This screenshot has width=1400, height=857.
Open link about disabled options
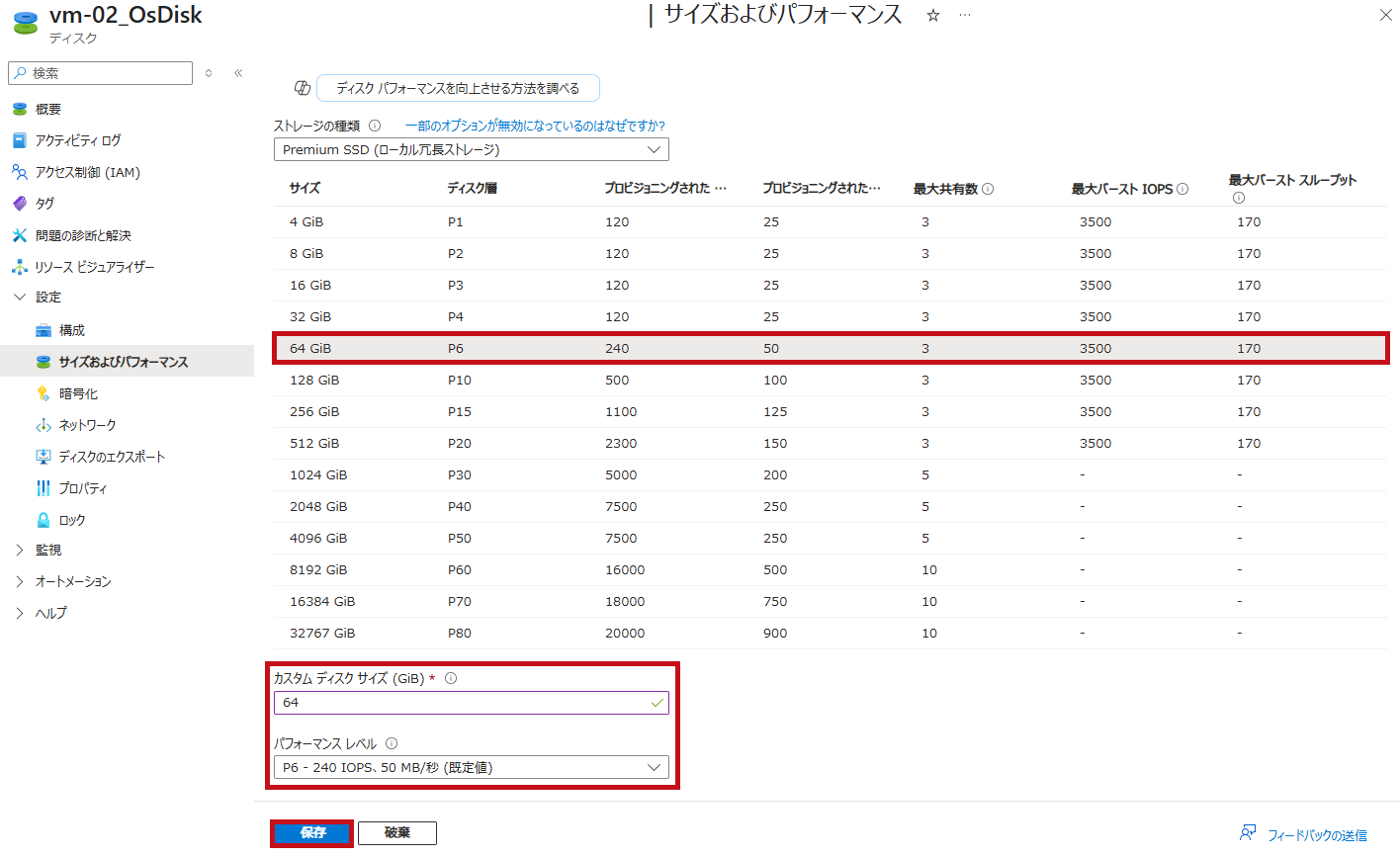tap(535, 126)
